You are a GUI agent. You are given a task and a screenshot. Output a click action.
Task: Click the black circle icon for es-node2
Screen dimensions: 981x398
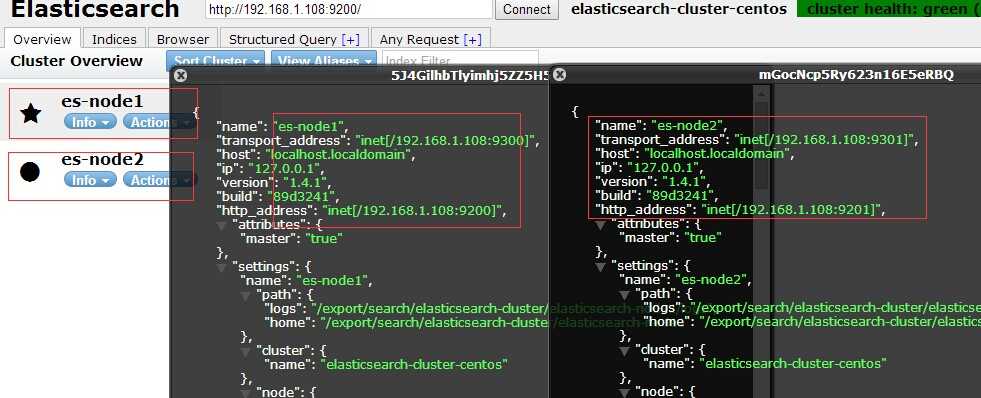[x=30, y=171]
